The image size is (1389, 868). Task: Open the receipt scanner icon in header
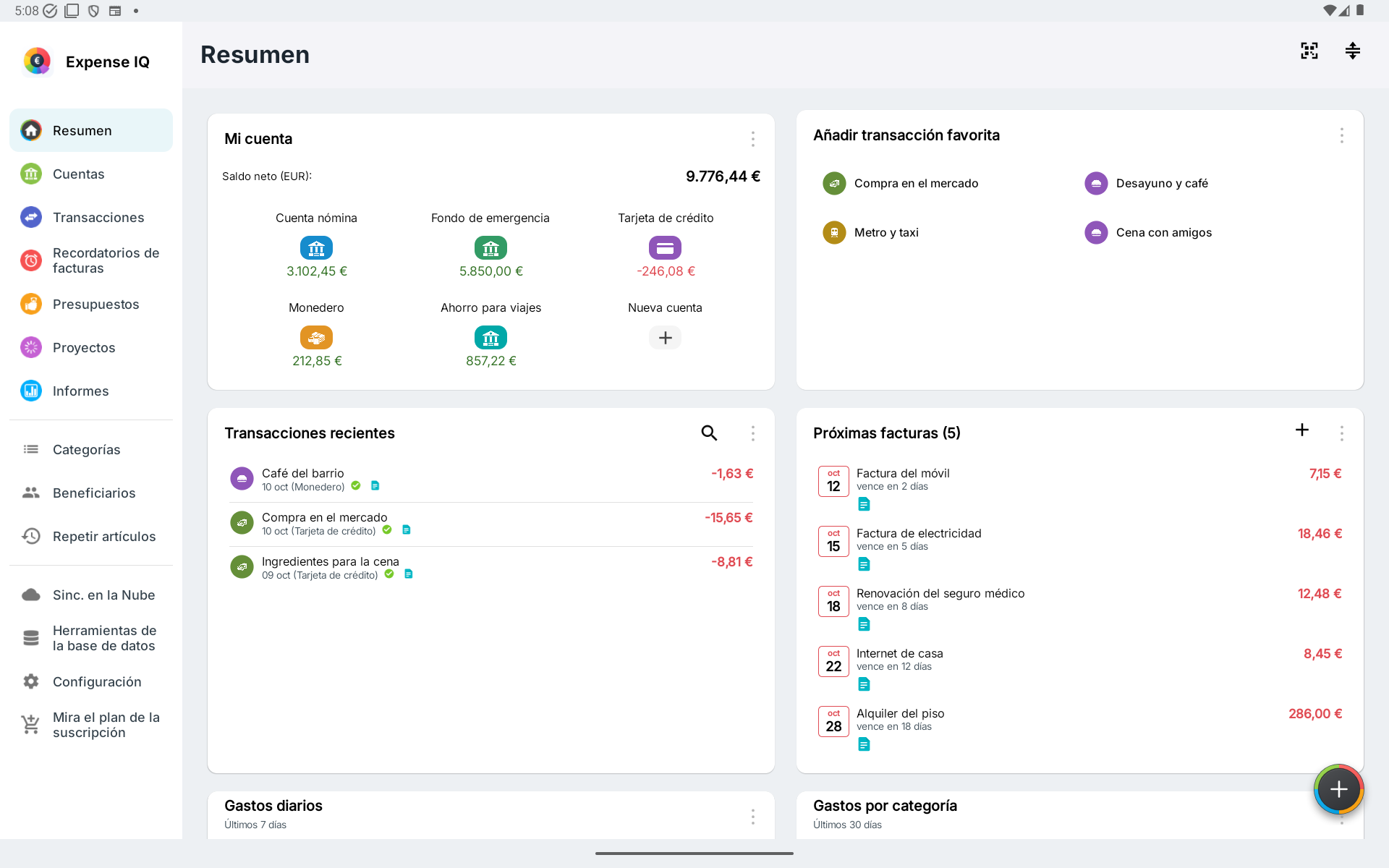click(1309, 51)
